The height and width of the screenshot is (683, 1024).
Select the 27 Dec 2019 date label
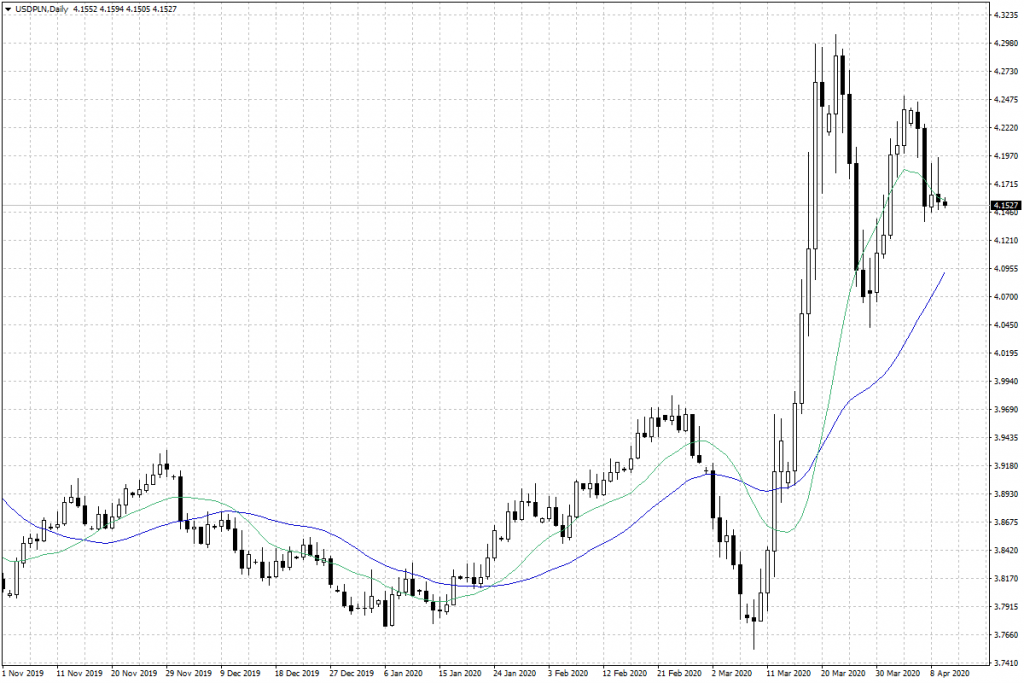tap(353, 673)
